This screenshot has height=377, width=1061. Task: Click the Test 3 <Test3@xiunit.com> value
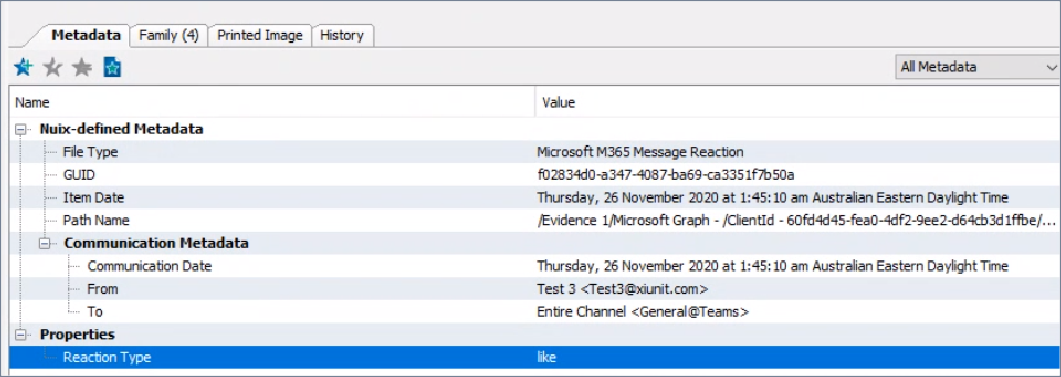pyautogui.click(x=623, y=289)
